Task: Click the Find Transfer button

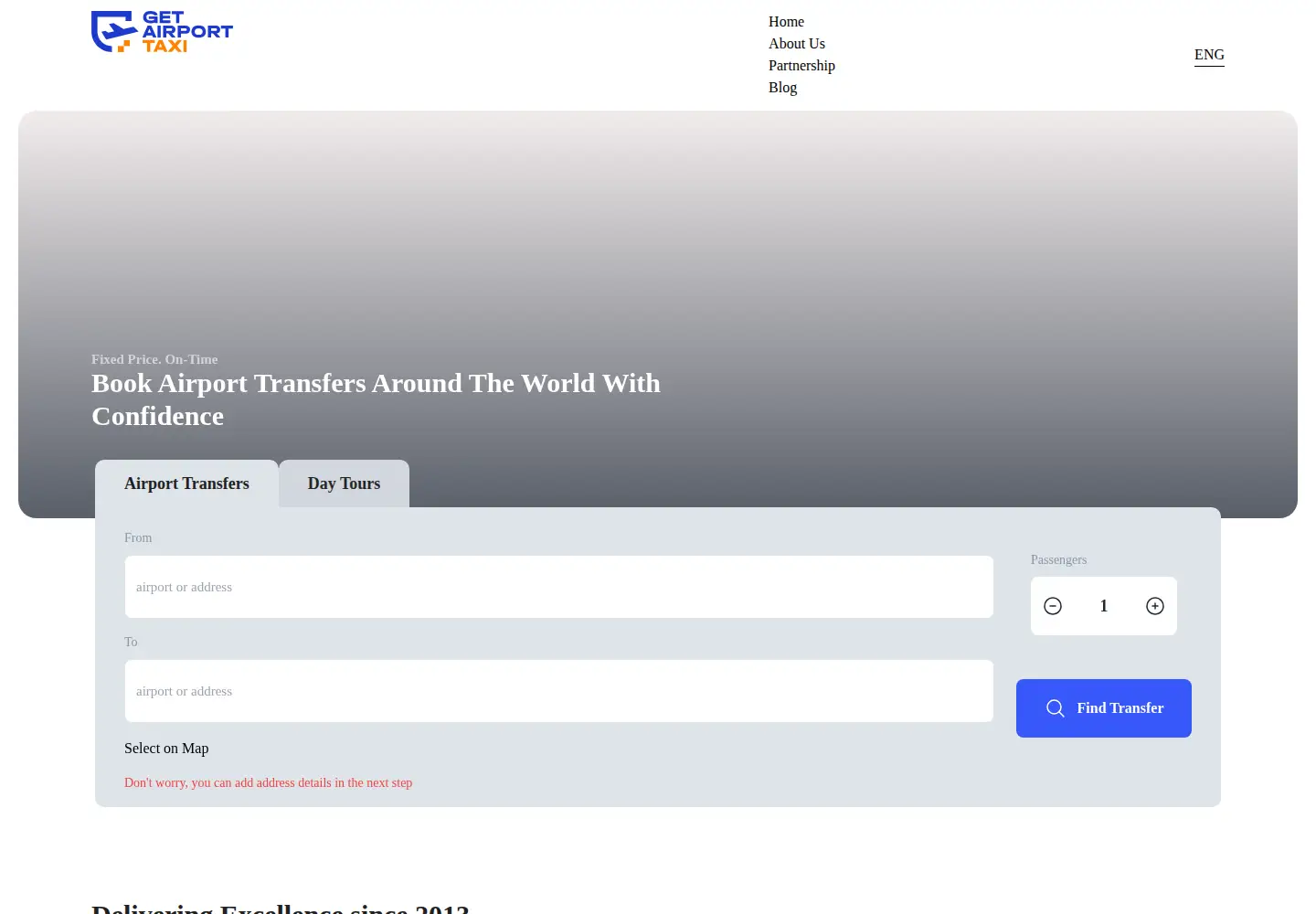Action: 1104,708
